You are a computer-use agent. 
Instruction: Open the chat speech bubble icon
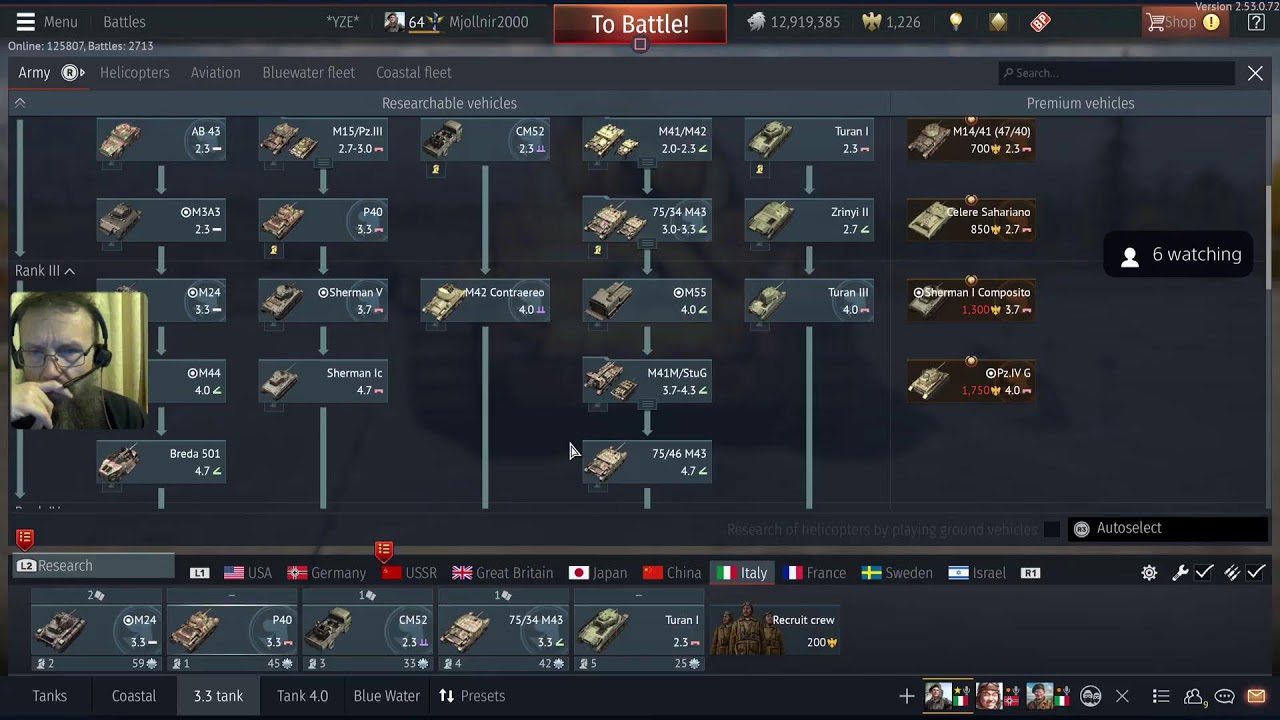pyautogui.click(x=1225, y=697)
